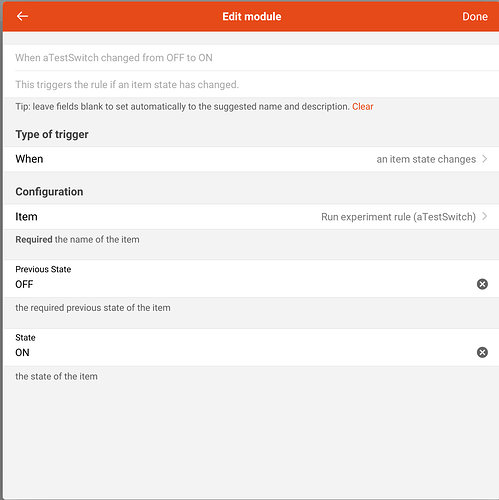The image size is (499, 500).
Task: Tap Done to save the module
Action: pos(475,16)
